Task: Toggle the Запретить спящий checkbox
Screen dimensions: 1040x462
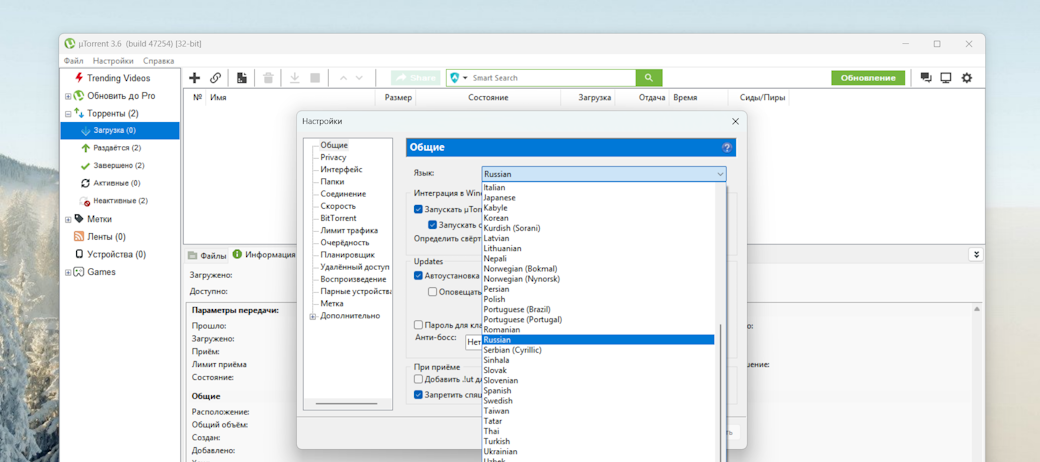Action: (x=418, y=394)
